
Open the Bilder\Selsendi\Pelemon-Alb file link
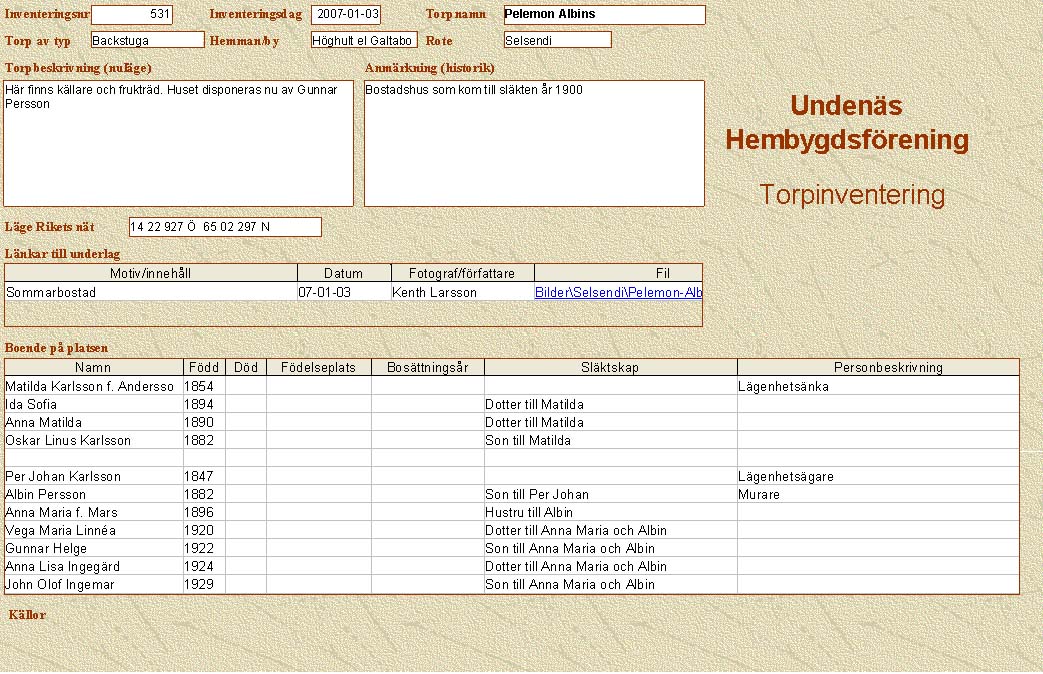pyautogui.click(x=617, y=292)
